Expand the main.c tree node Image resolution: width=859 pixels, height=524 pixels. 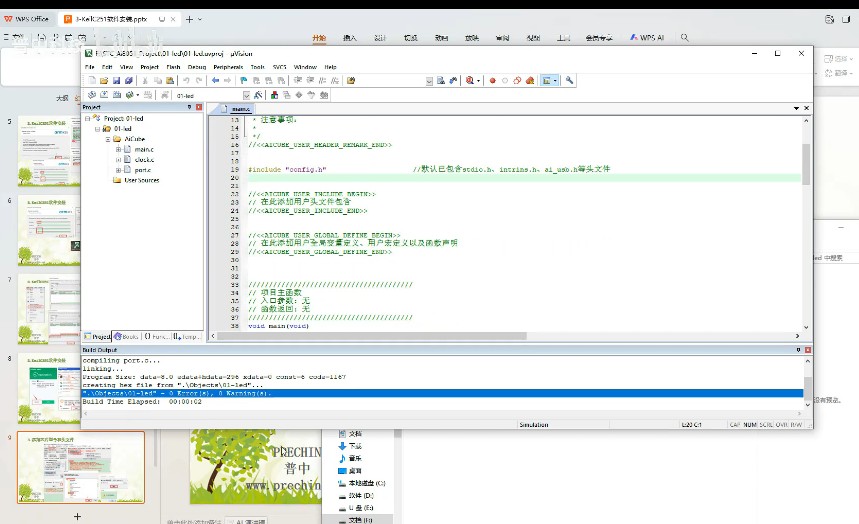118,149
